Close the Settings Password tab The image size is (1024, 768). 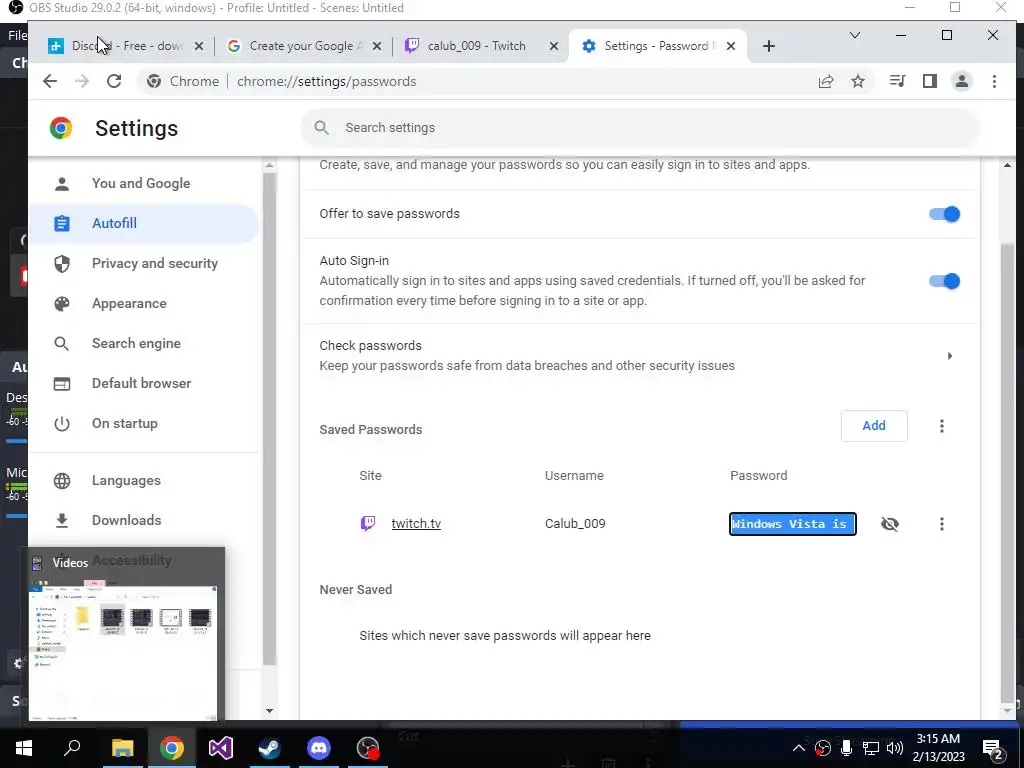731,46
